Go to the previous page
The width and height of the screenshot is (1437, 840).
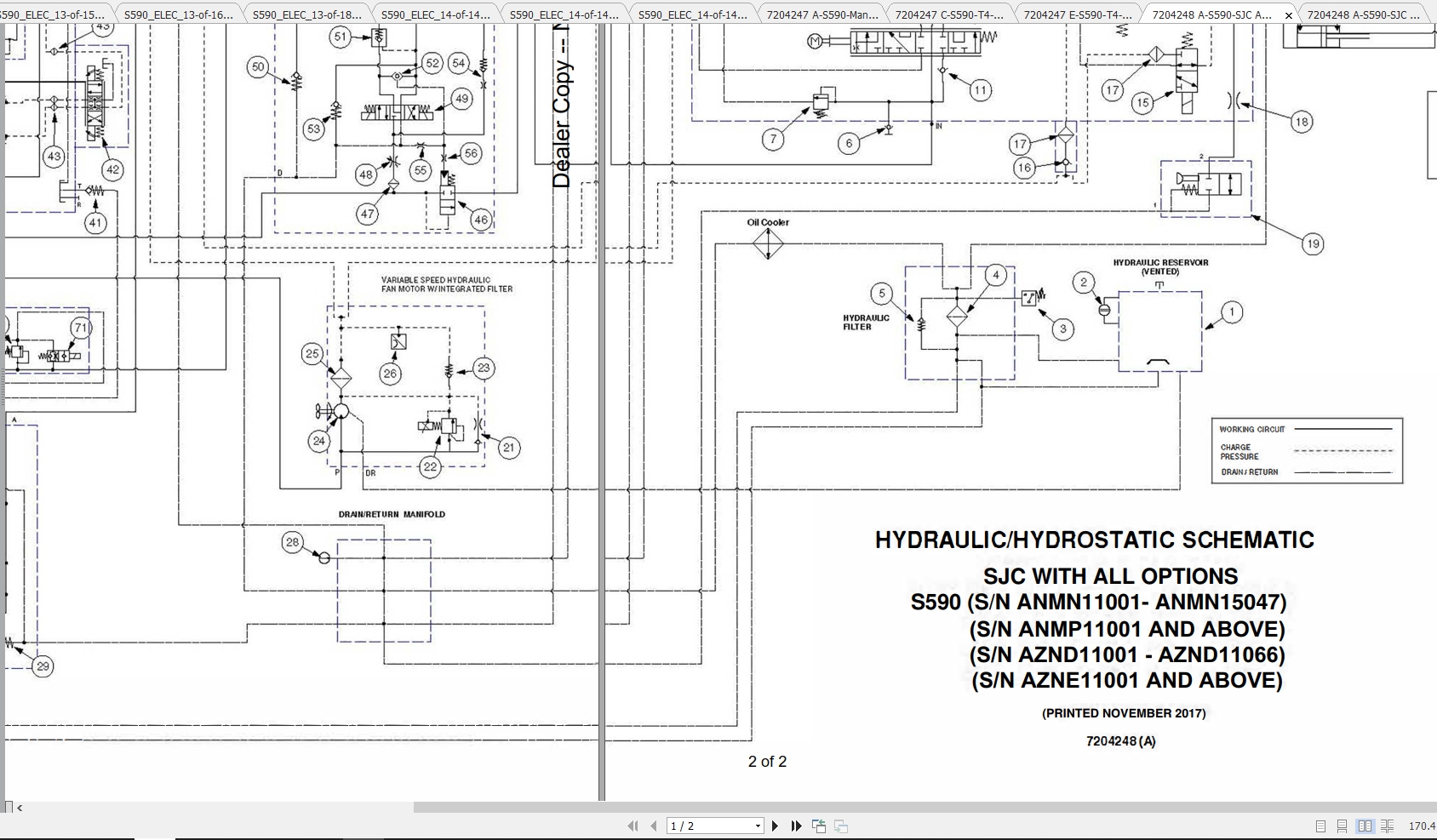click(652, 825)
